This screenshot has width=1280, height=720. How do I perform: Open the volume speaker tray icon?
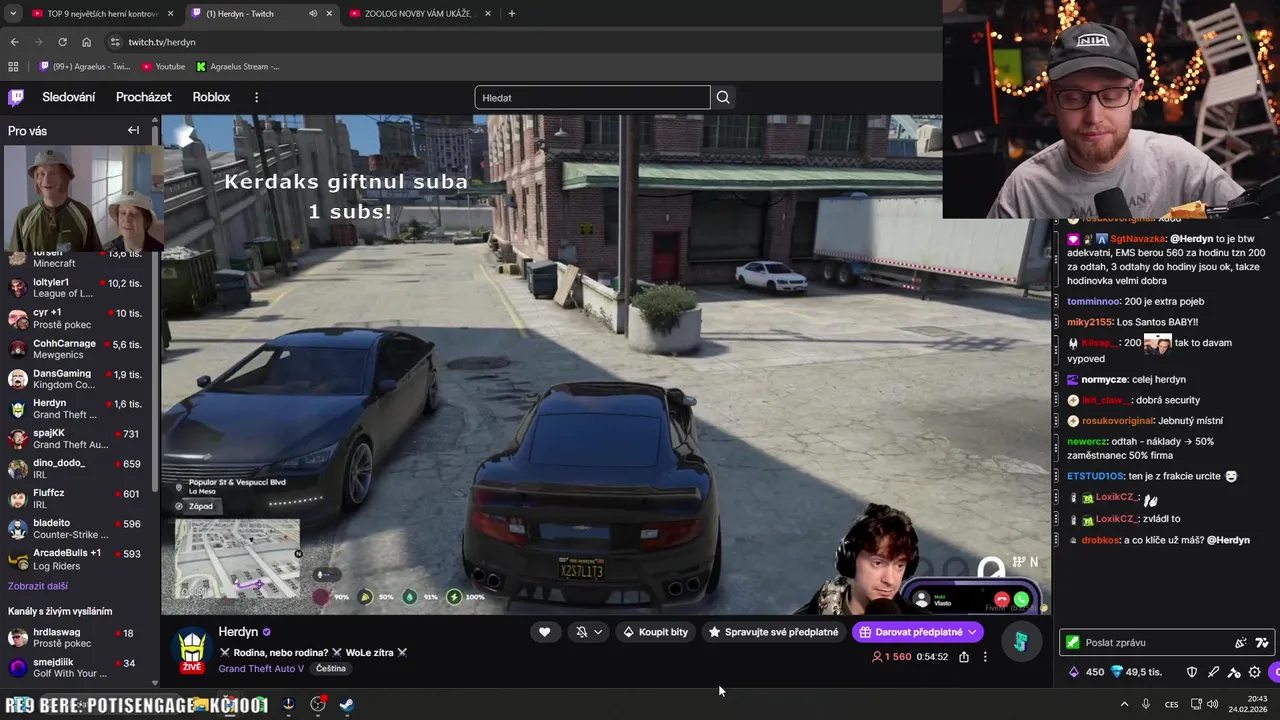1212,704
